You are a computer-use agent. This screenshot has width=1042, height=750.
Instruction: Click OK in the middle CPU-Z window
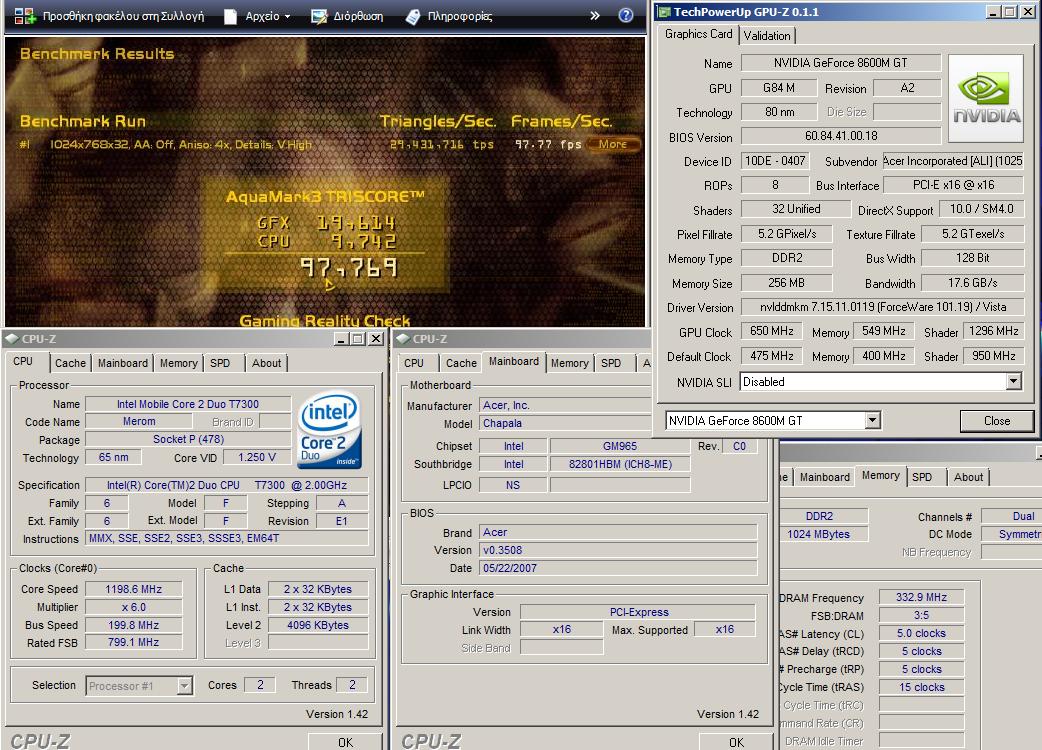click(x=736, y=742)
